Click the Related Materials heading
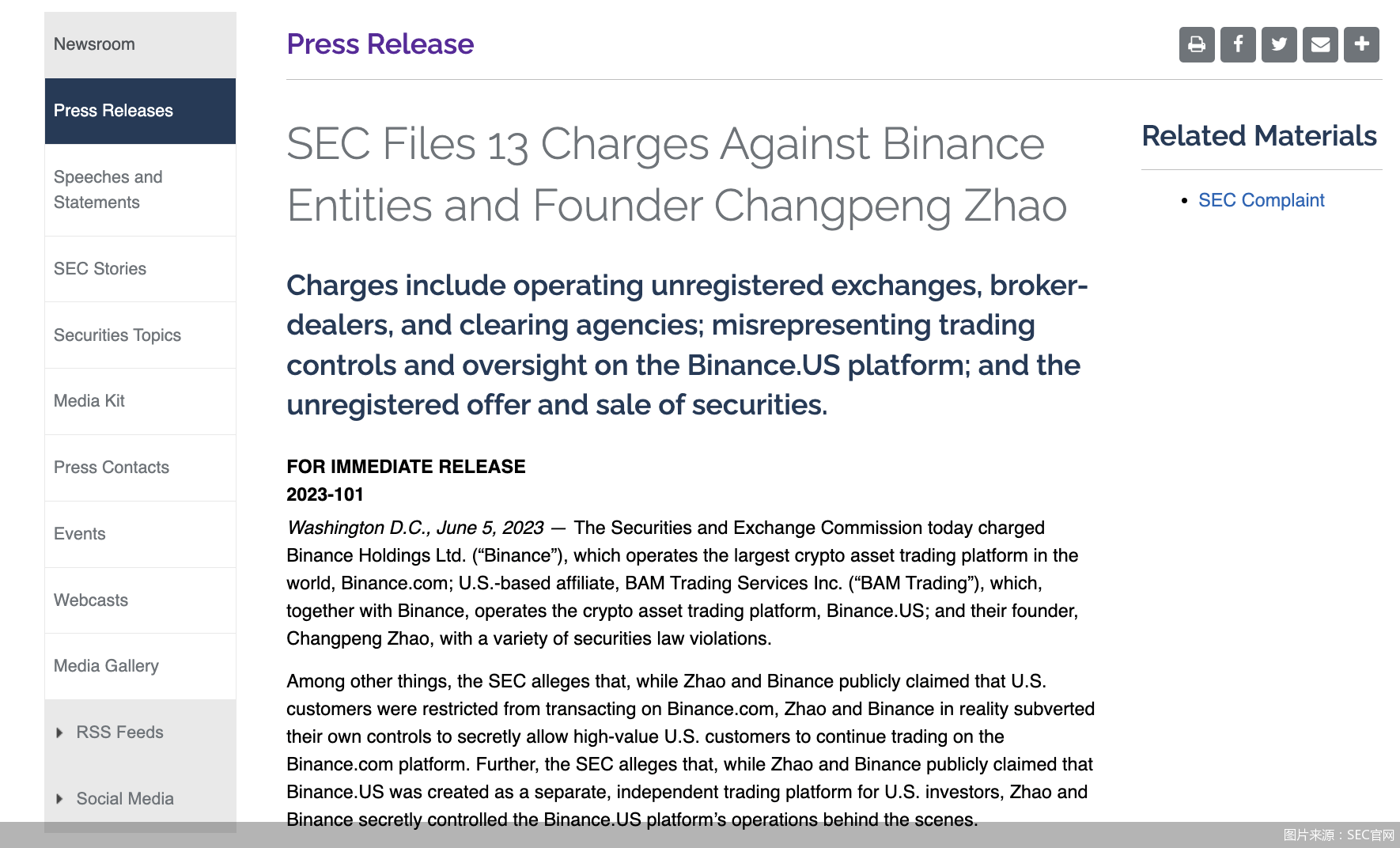Image resolution: width=1400 pixels, height=848 pixels. (1259, 136)
